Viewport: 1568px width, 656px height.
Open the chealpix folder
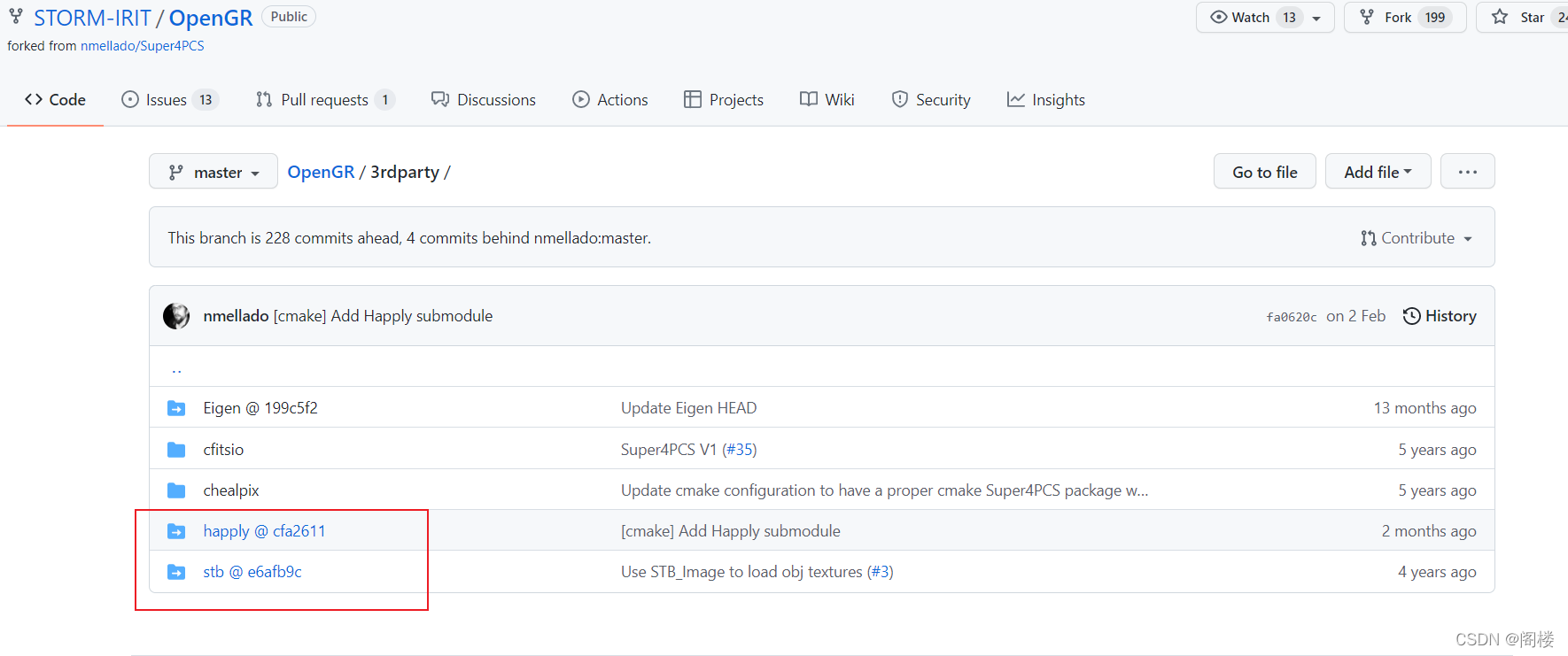pos(231,490)
